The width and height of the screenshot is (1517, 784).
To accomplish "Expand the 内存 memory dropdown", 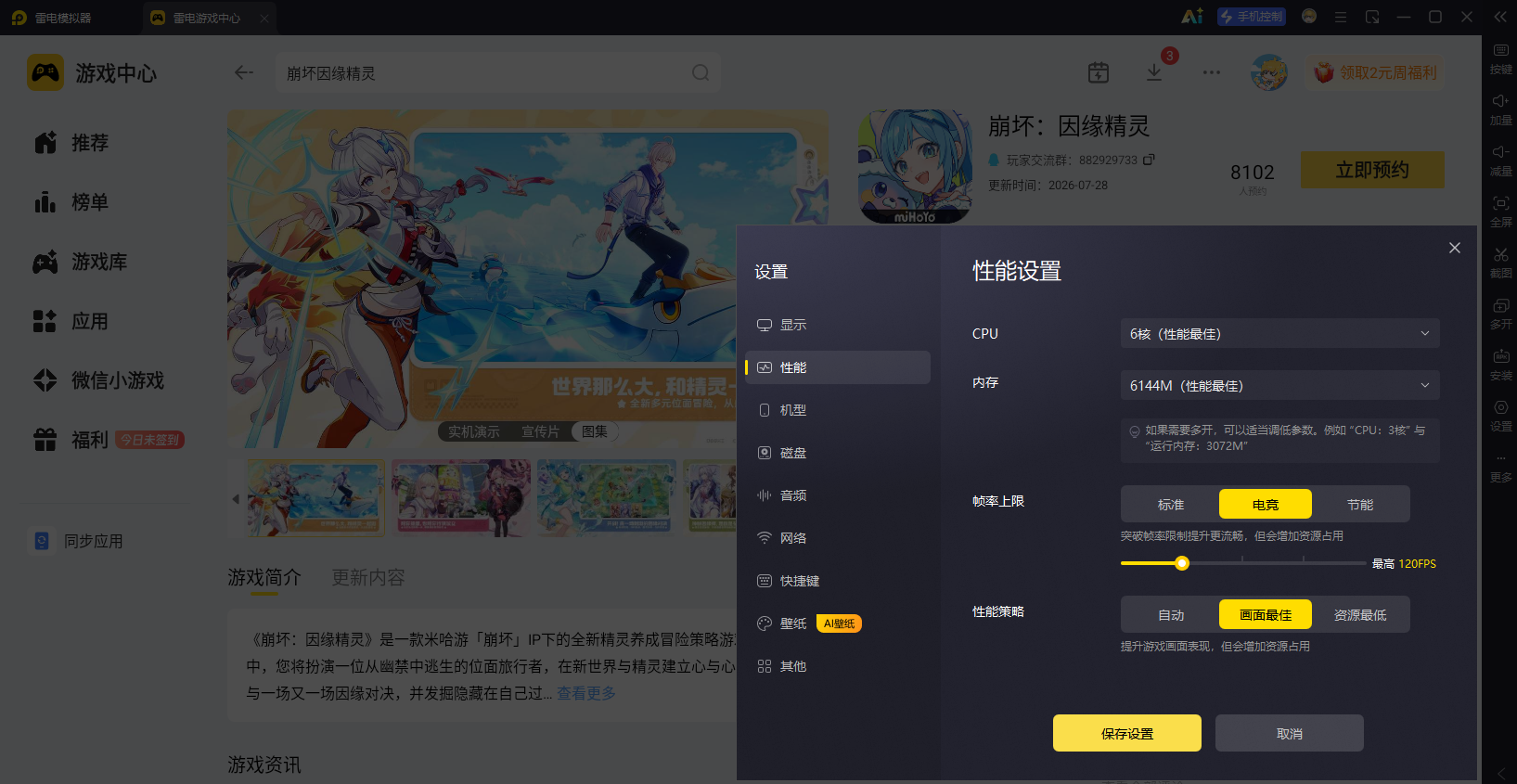I will tap(1279, 385).
